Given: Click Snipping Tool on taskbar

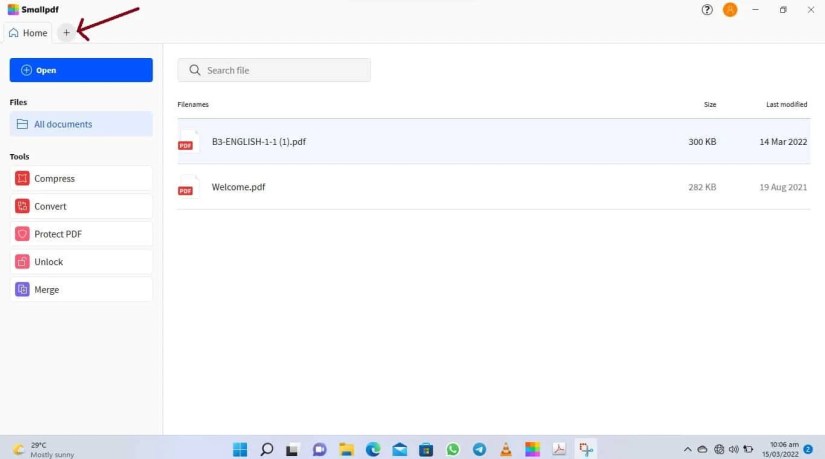Looking at the screenshot, I should pyautogui.click(x=586, y=449).
